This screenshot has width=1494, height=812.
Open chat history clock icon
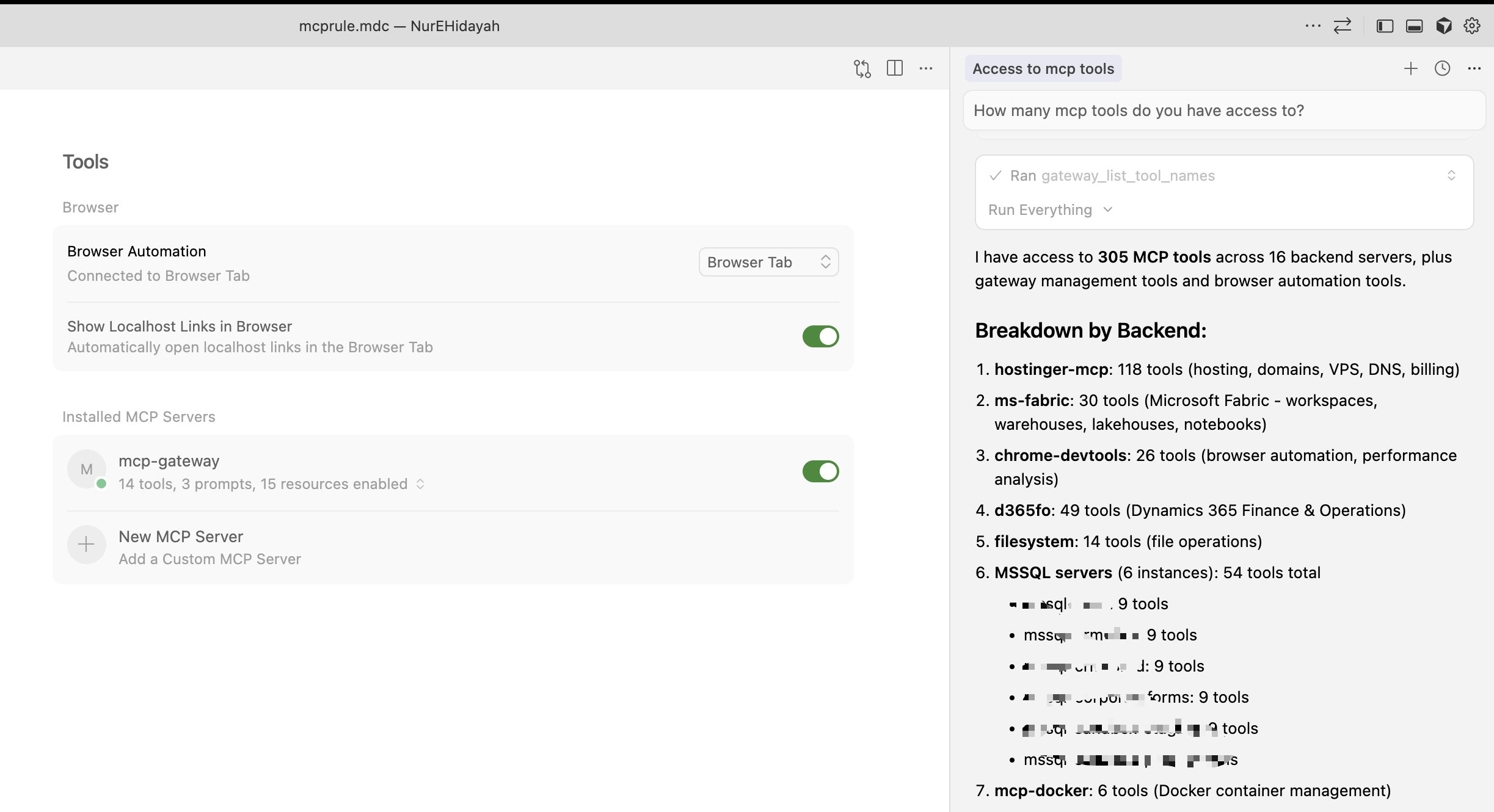point(1442,68)
